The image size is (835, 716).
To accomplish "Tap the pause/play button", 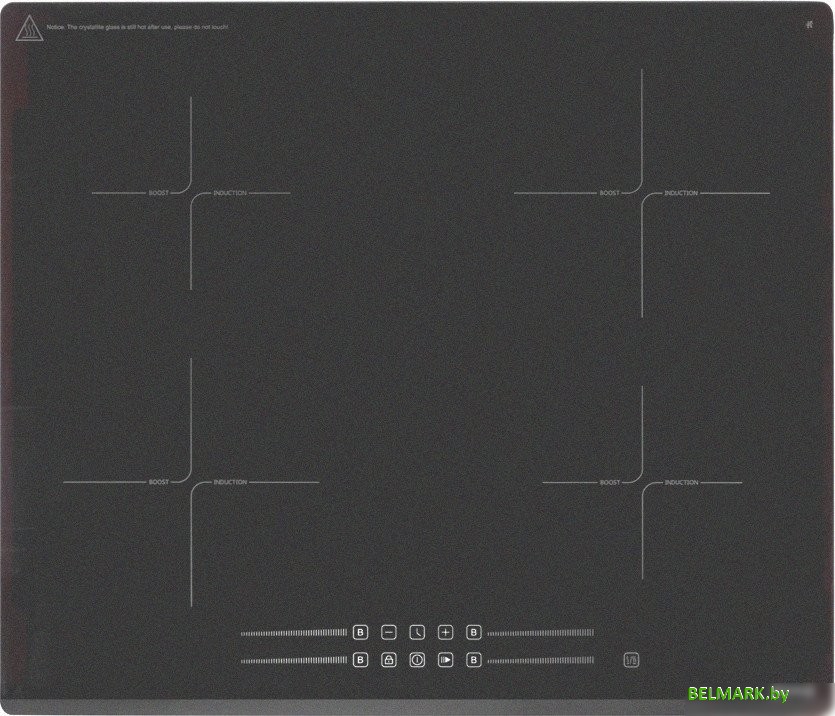I will click(x=445, y=660).
